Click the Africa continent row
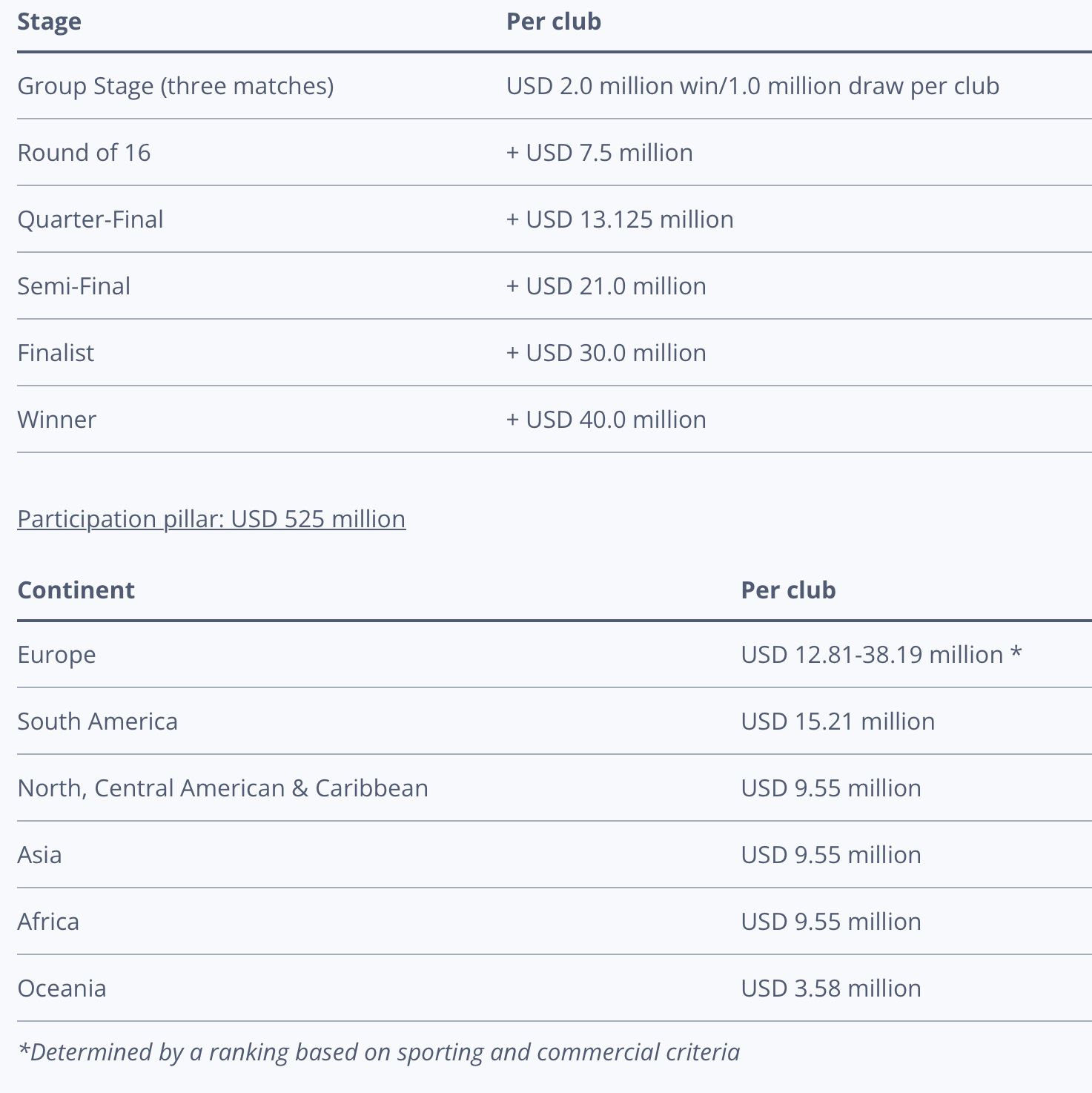Viewport: 1092px width, 1093px height. [555, 922]
